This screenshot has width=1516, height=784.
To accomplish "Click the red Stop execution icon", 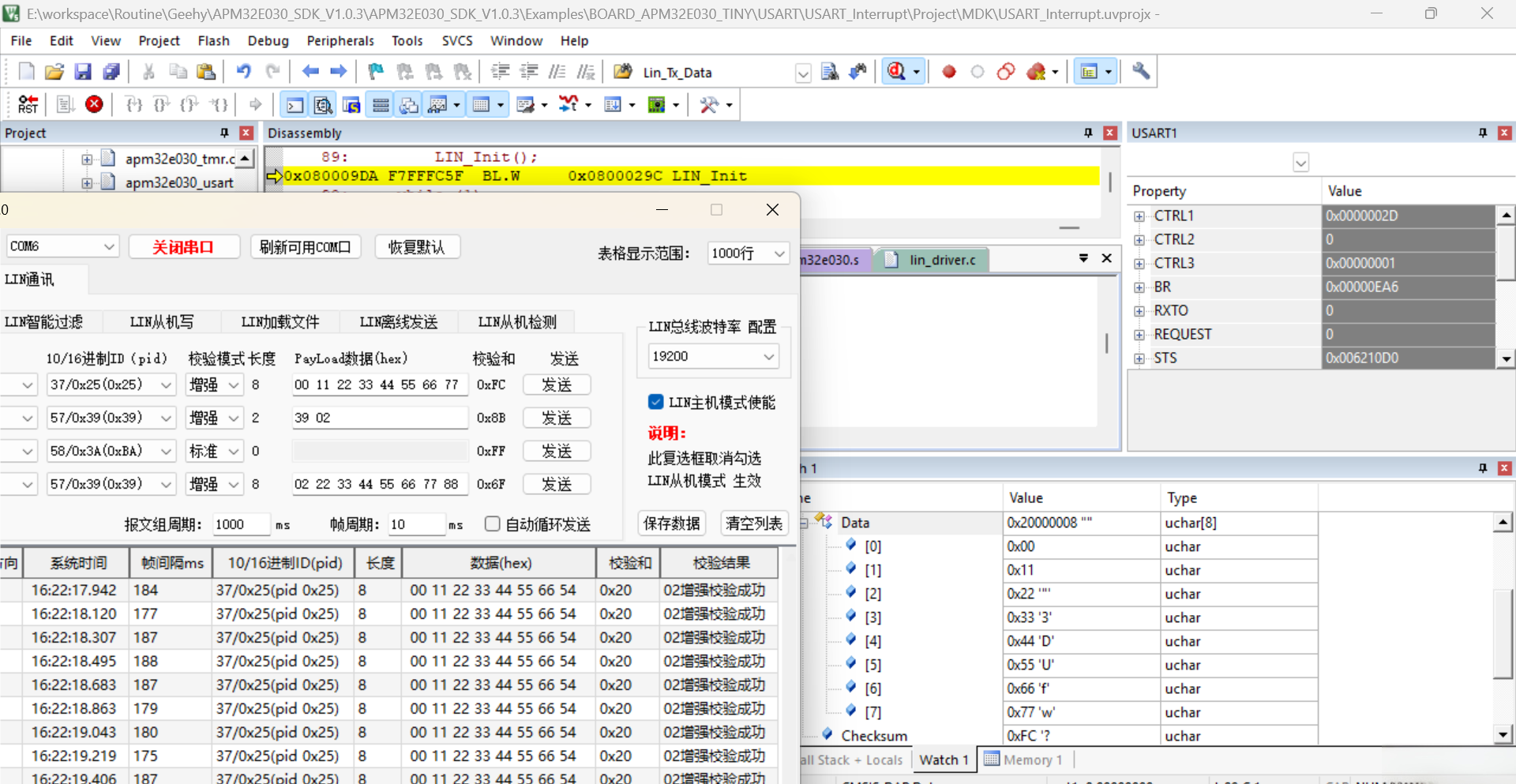I will 94,104.
